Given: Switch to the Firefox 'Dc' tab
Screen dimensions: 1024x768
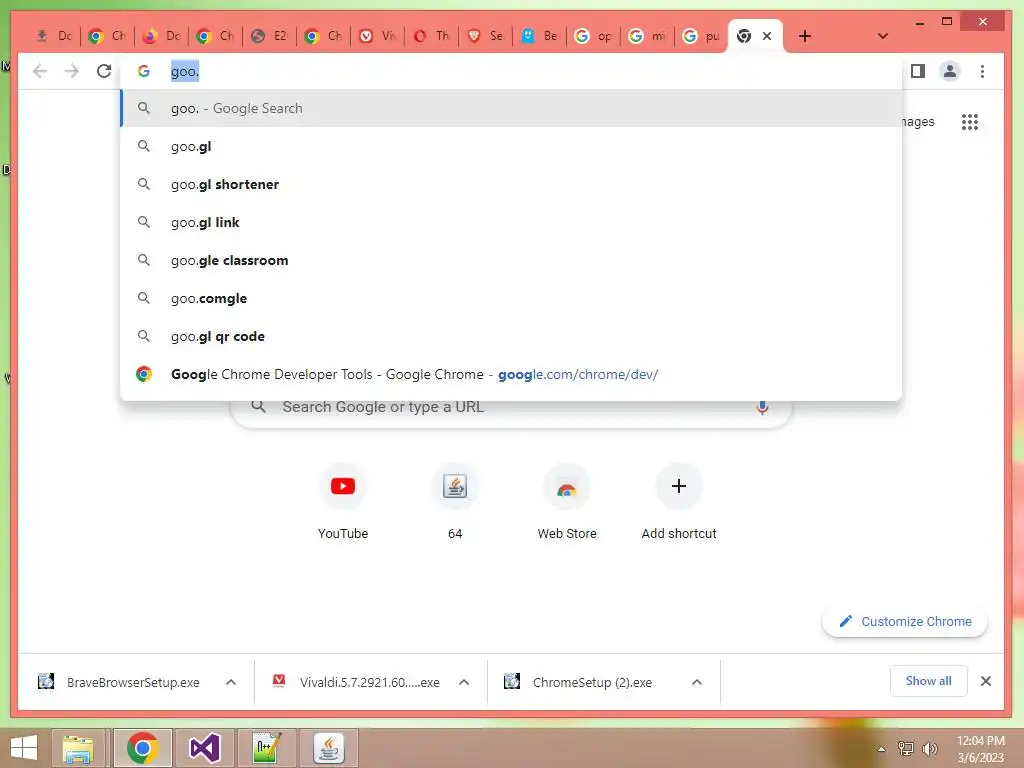Looking at the screenshot, I should click(161, 36).
